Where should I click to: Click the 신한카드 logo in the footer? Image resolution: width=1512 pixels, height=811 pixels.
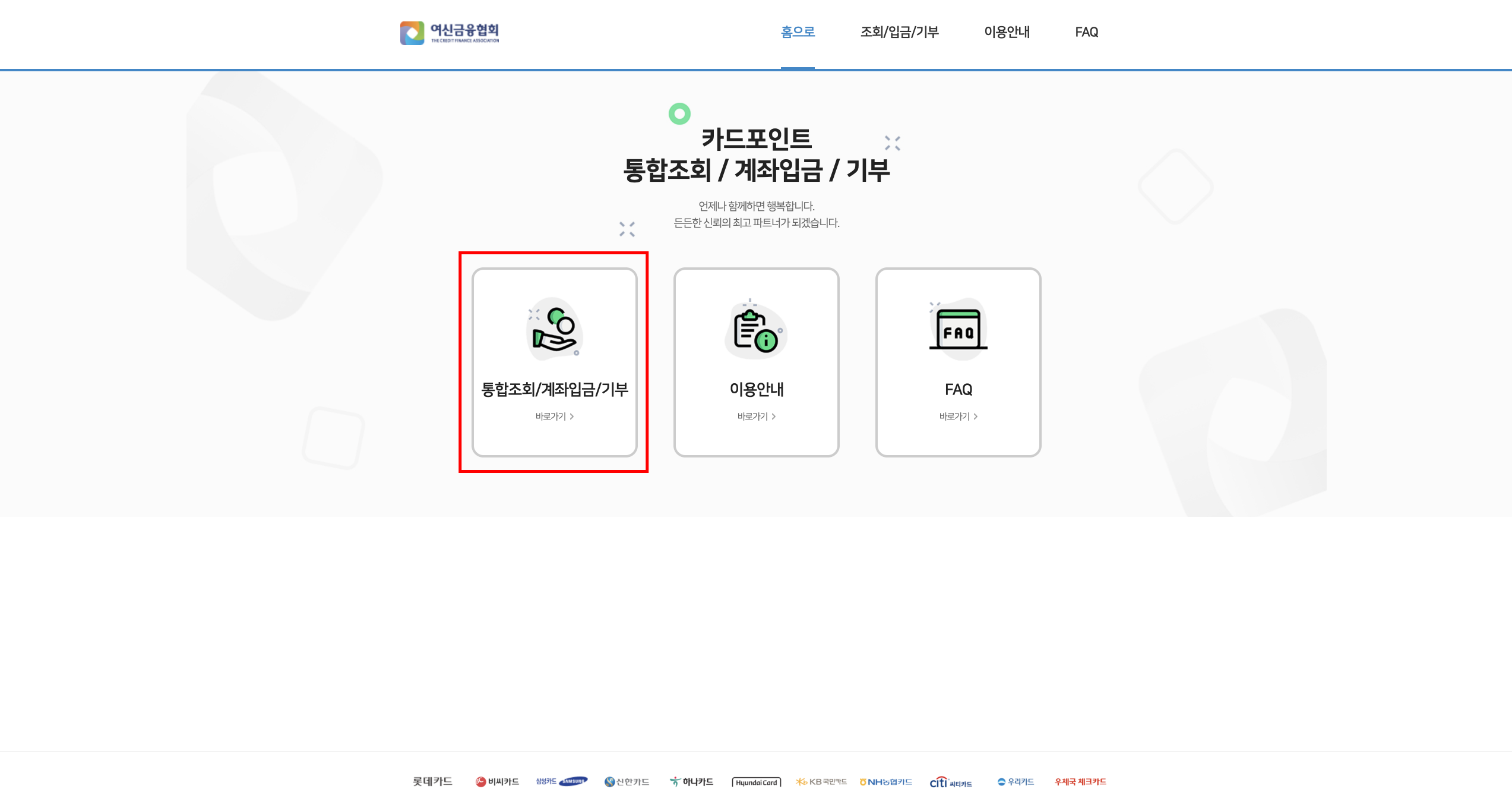click(x=627, y=781)
